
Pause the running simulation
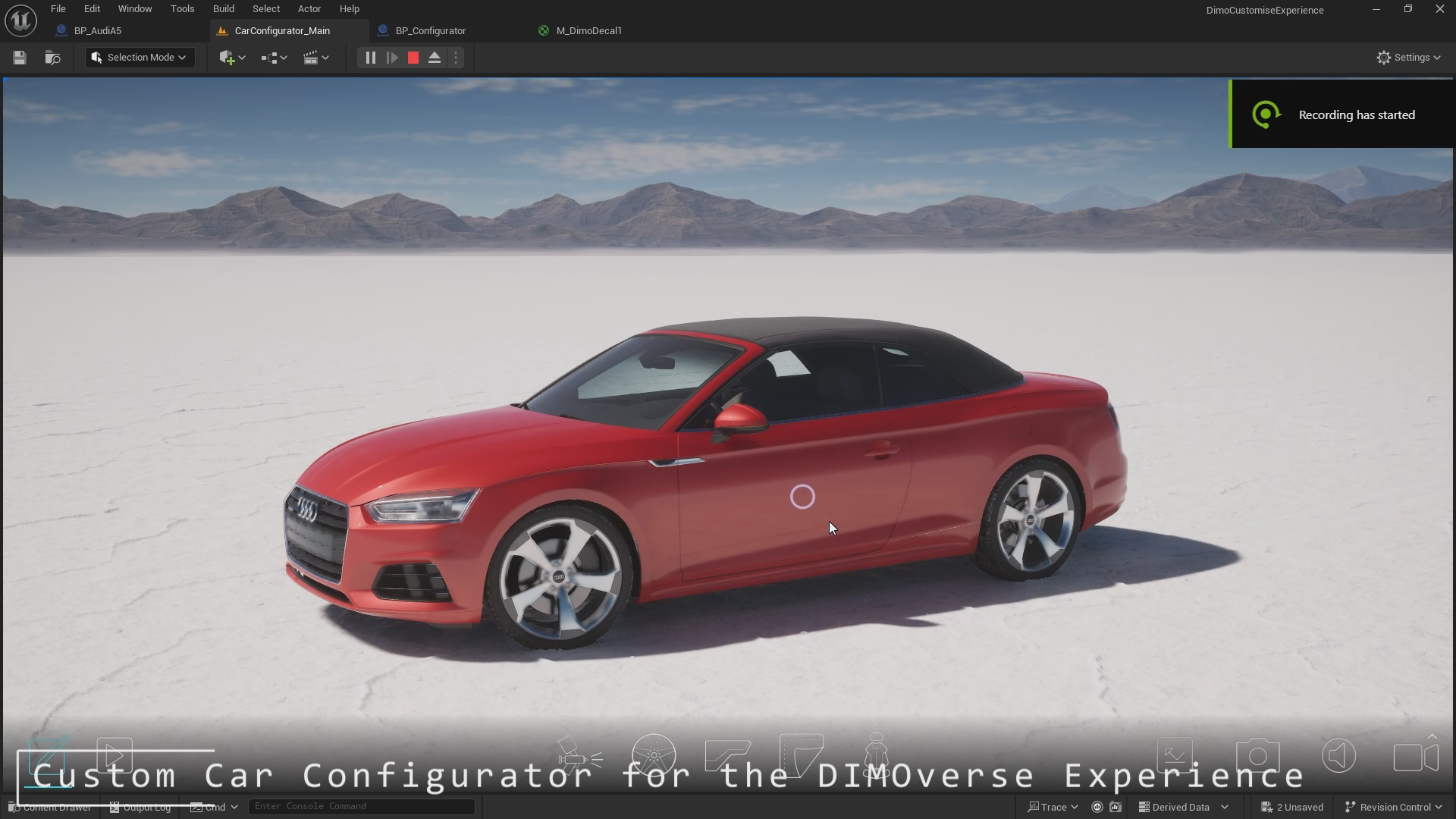tap(370, 58)
